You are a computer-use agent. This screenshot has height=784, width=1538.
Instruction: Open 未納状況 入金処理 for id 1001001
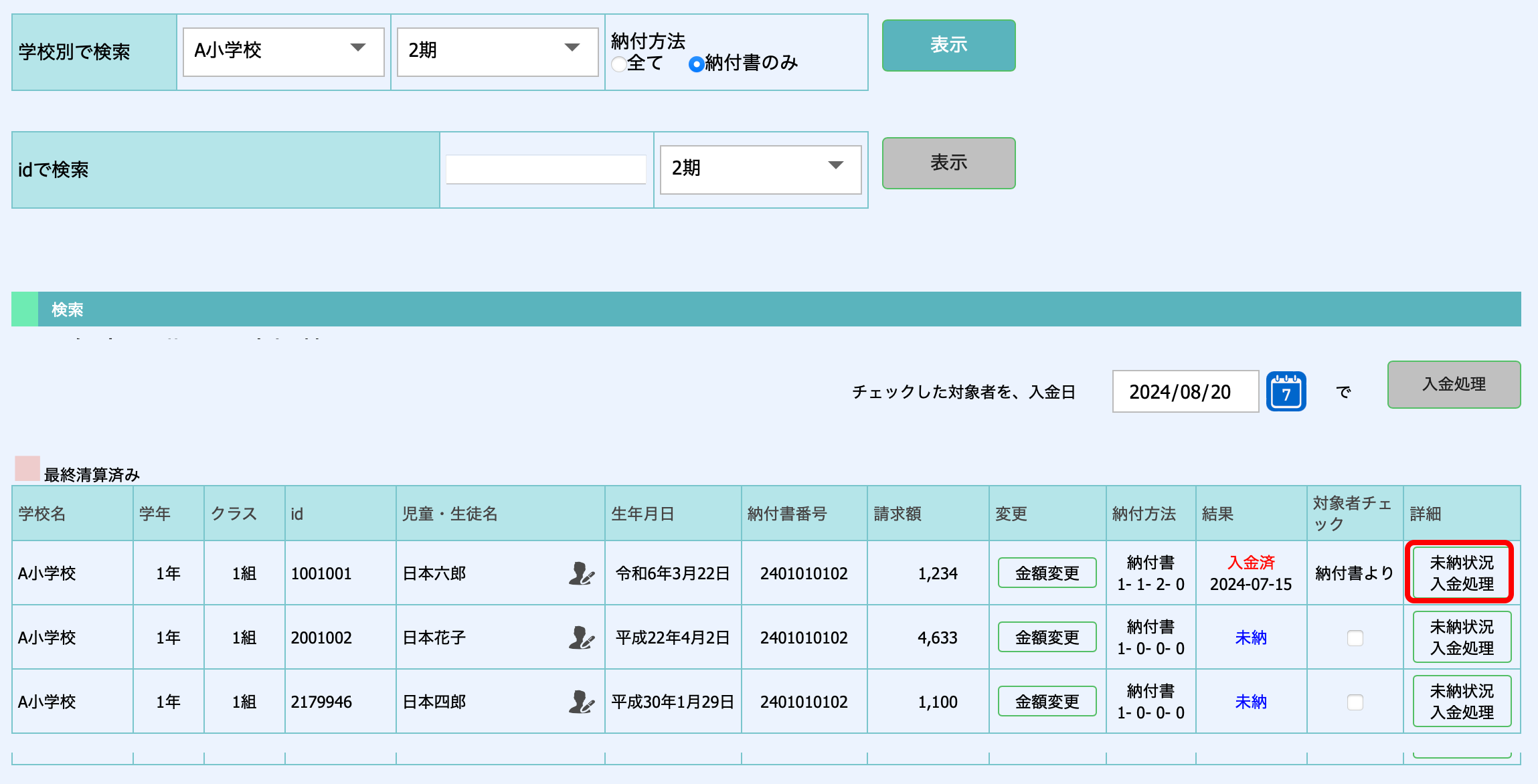pos(1461,573)
